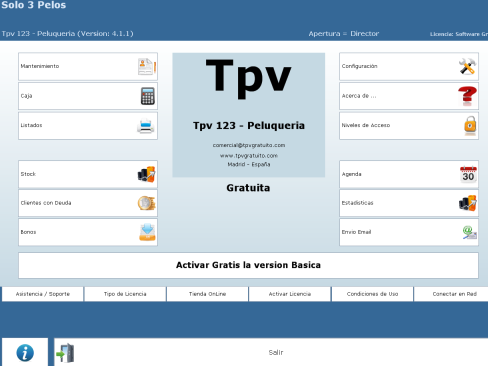Click Activar Gratis la version Basica
Viewport: 488px width, 366px height.
(x=248, y=265)
